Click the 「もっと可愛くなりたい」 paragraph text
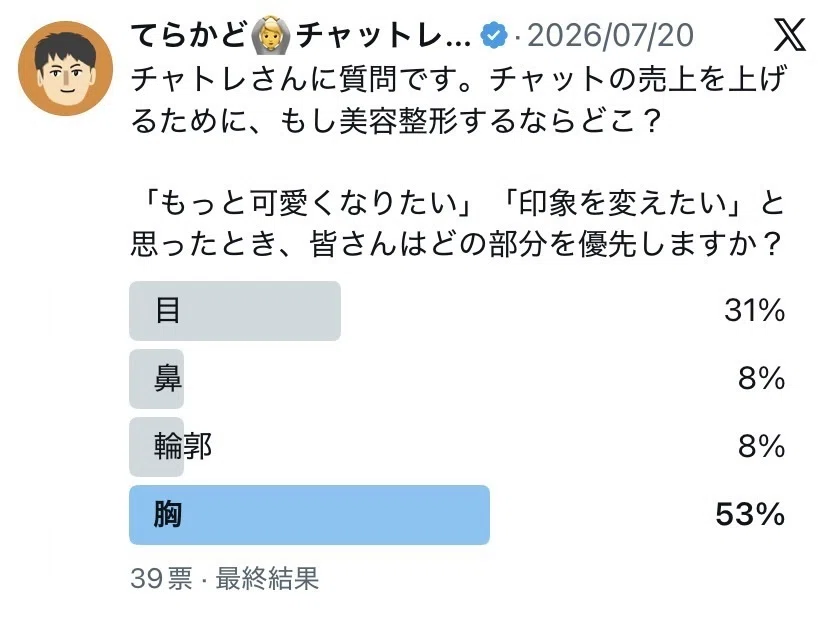This screenshot has width=828, height=617. tap(457, 224)
